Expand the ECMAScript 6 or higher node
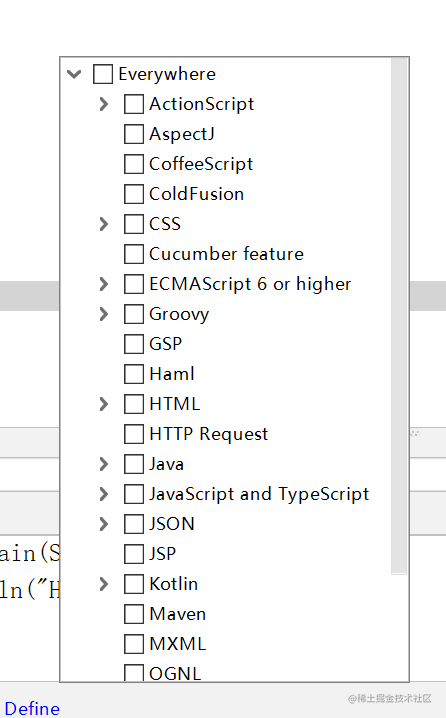 click(104, 284)
